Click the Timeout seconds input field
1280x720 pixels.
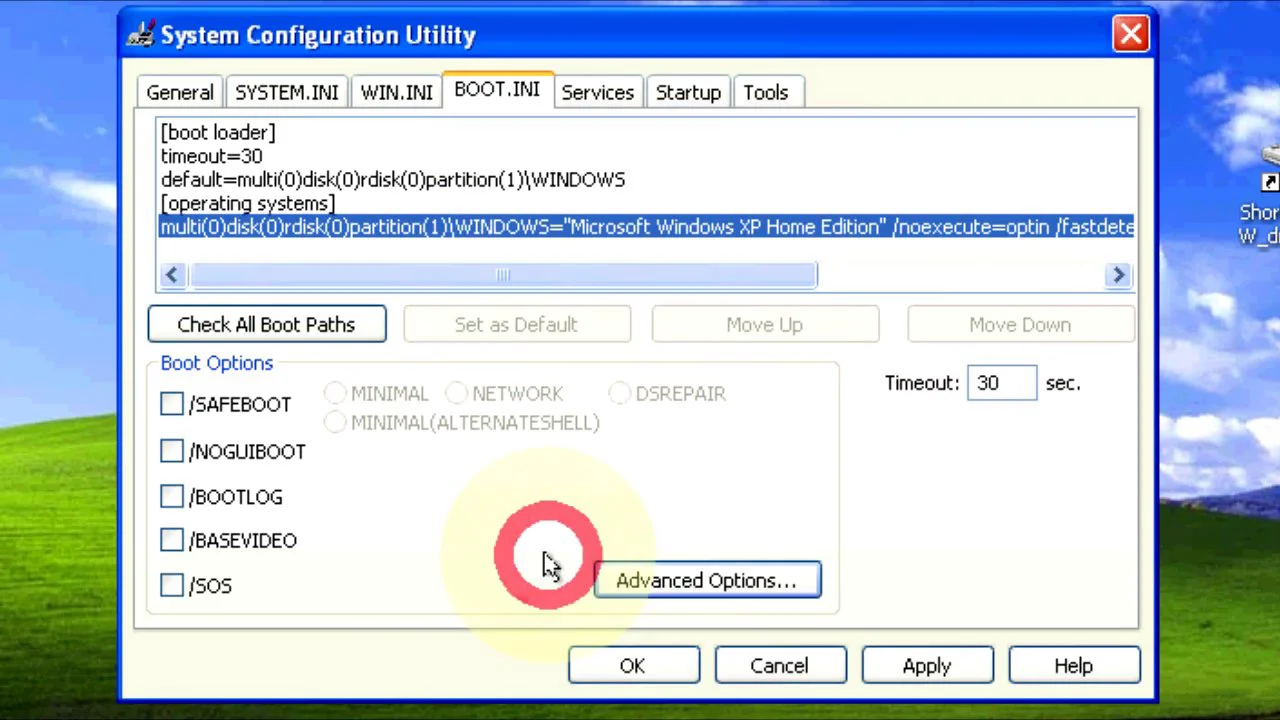[x=1002, y=383]
